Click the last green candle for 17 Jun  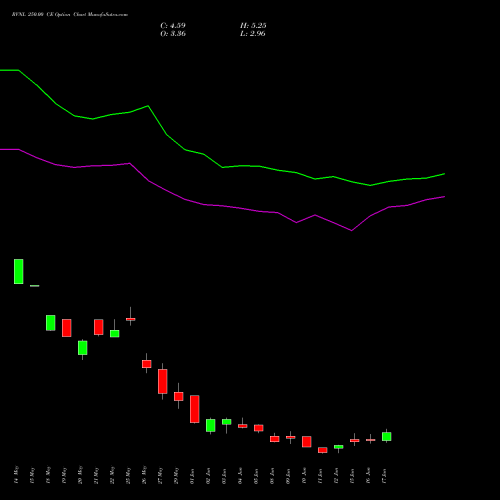(387, 436)
